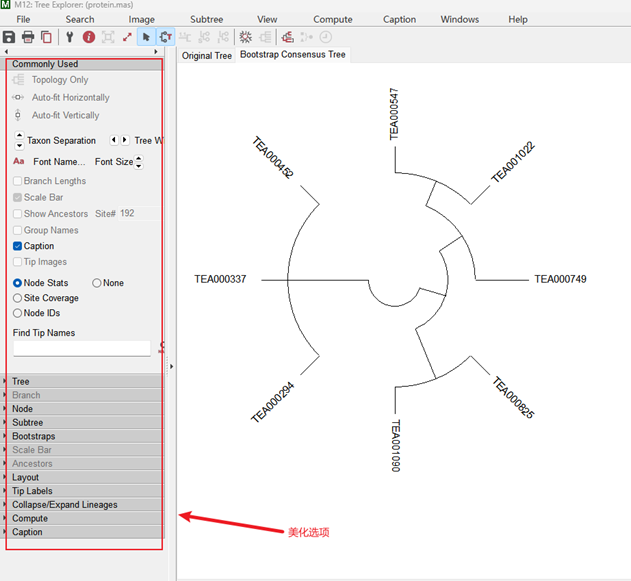
Task: Click the red diagonal resize arrow icon
Action: (x=127, y=37)
